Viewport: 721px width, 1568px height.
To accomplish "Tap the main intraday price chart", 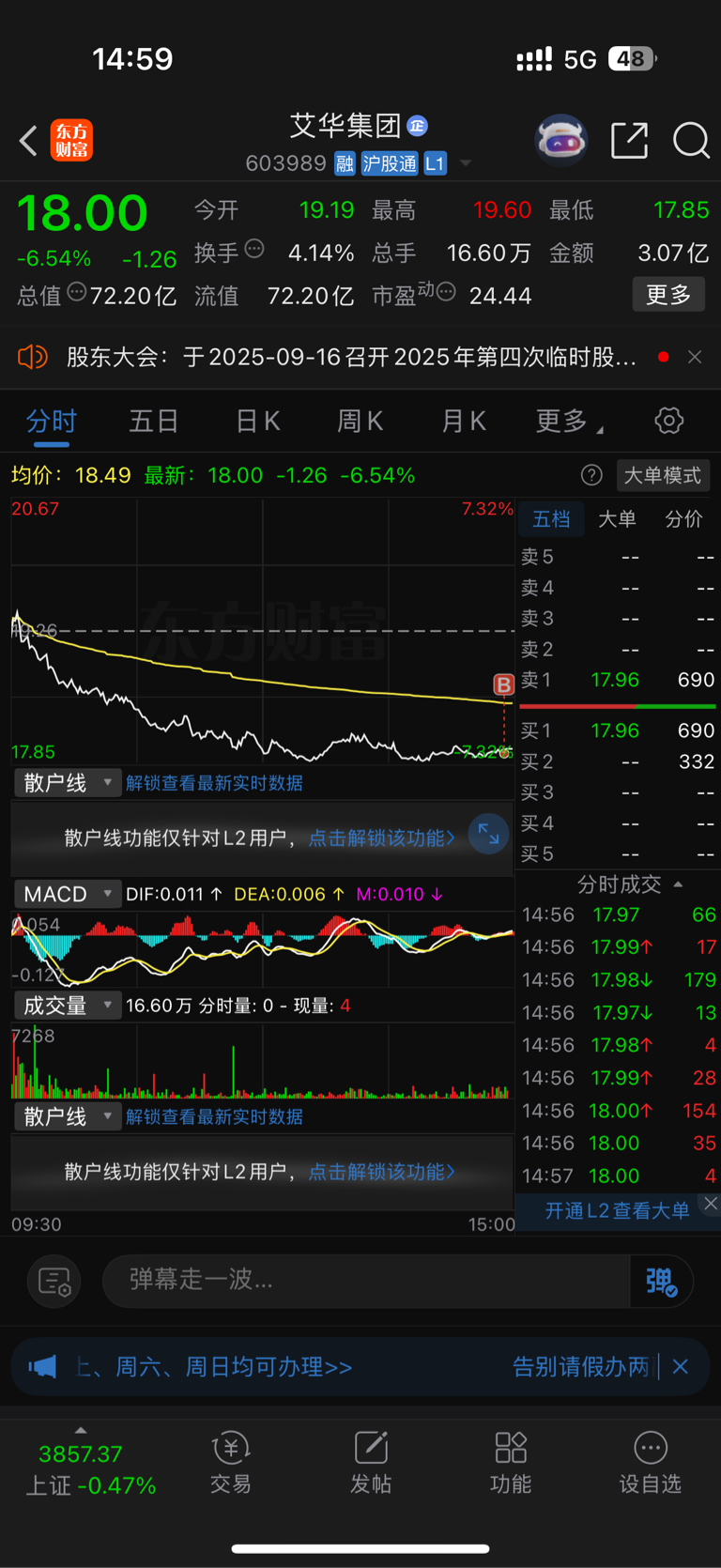I will click(x=263, y=631).
